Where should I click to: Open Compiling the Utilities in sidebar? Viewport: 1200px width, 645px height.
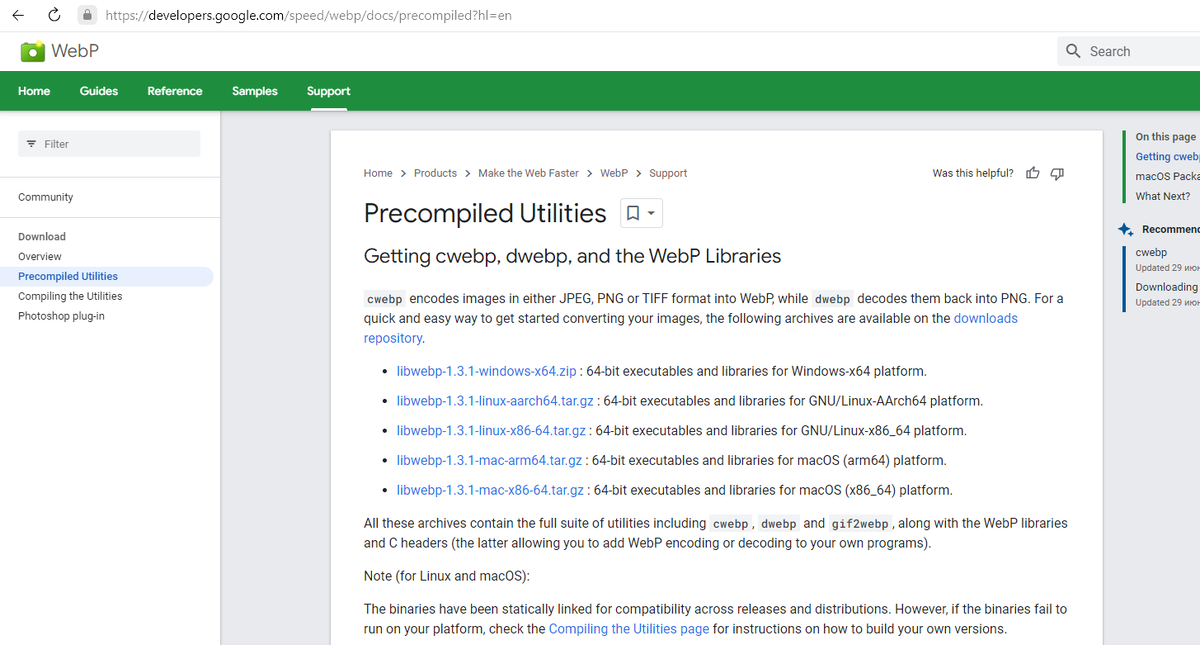tap(70, 296)
